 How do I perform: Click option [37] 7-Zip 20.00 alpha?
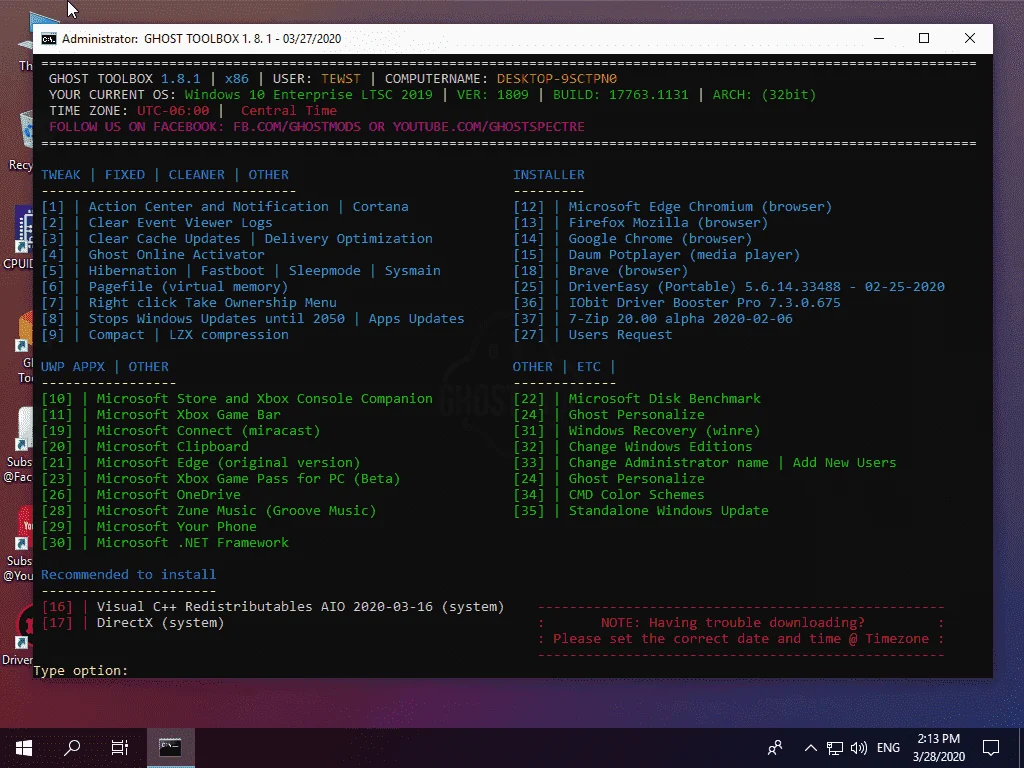pos(653,319)
